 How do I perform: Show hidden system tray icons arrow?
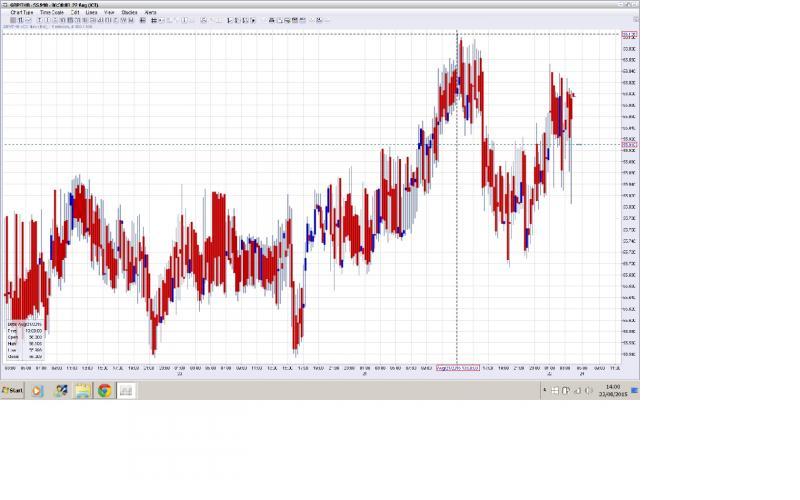coord(544,390)
